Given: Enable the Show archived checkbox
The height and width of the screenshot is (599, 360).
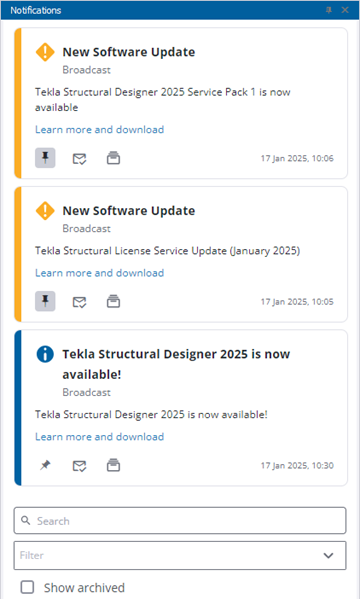Looking at the screenshot, I should [x=27, y=587].
